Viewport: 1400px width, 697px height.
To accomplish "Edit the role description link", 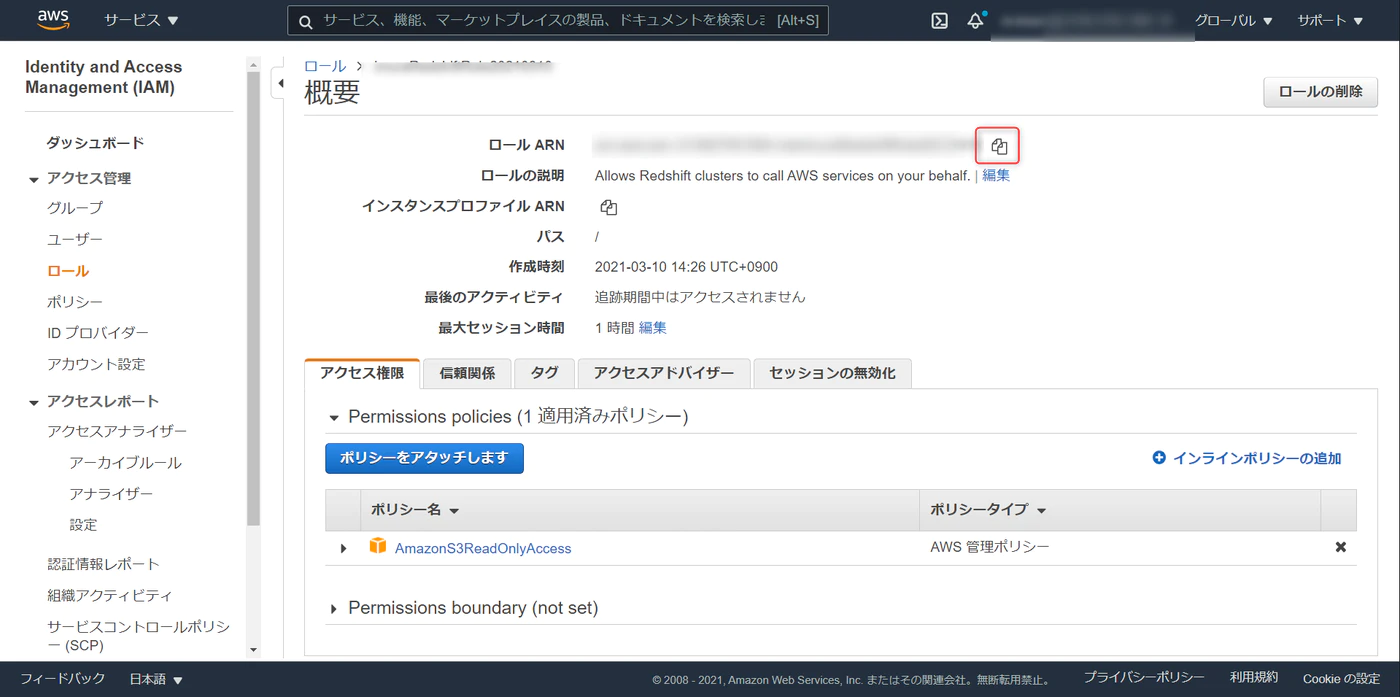I will click(x=996, y=175).
